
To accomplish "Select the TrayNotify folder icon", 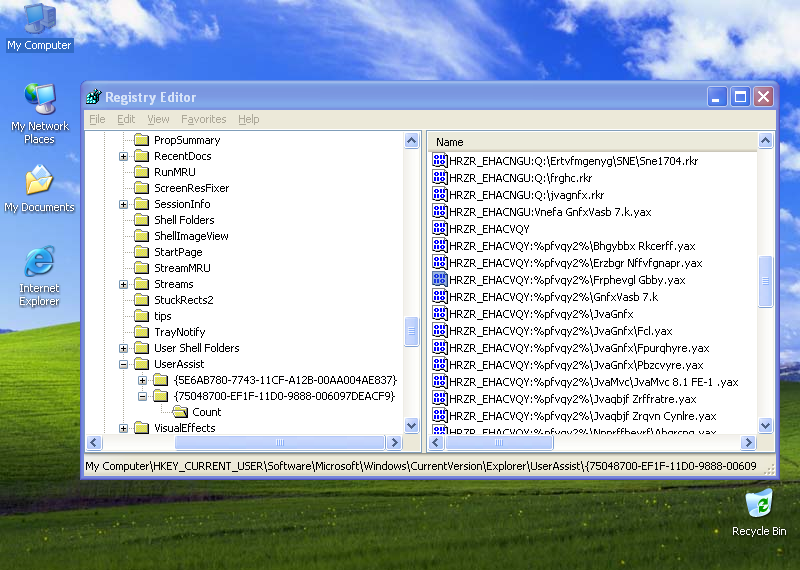I will (x=141, y=332).
